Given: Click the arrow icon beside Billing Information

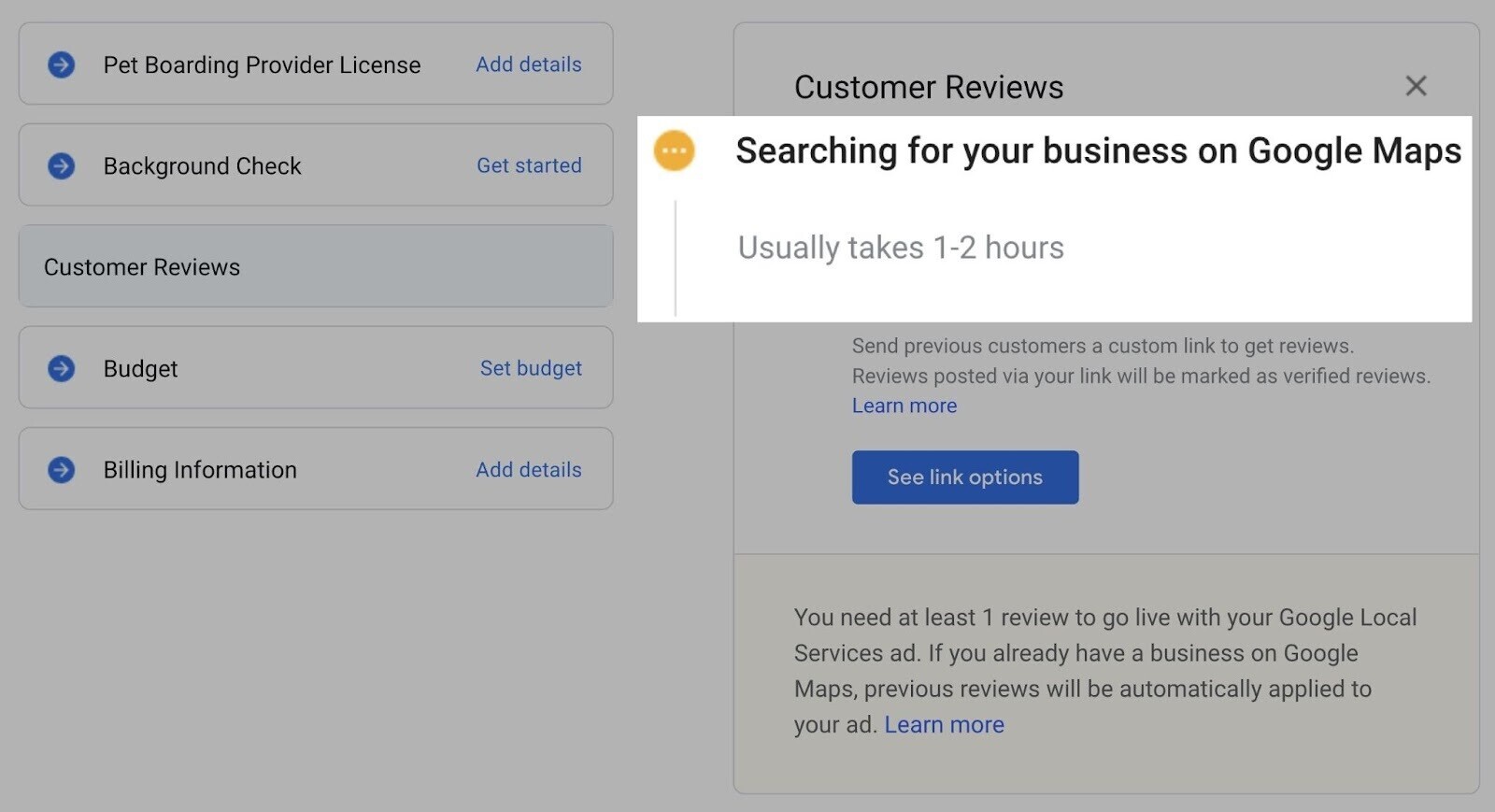Looking at the screenshot, I should pyautogui.click(x=62, y=469).
